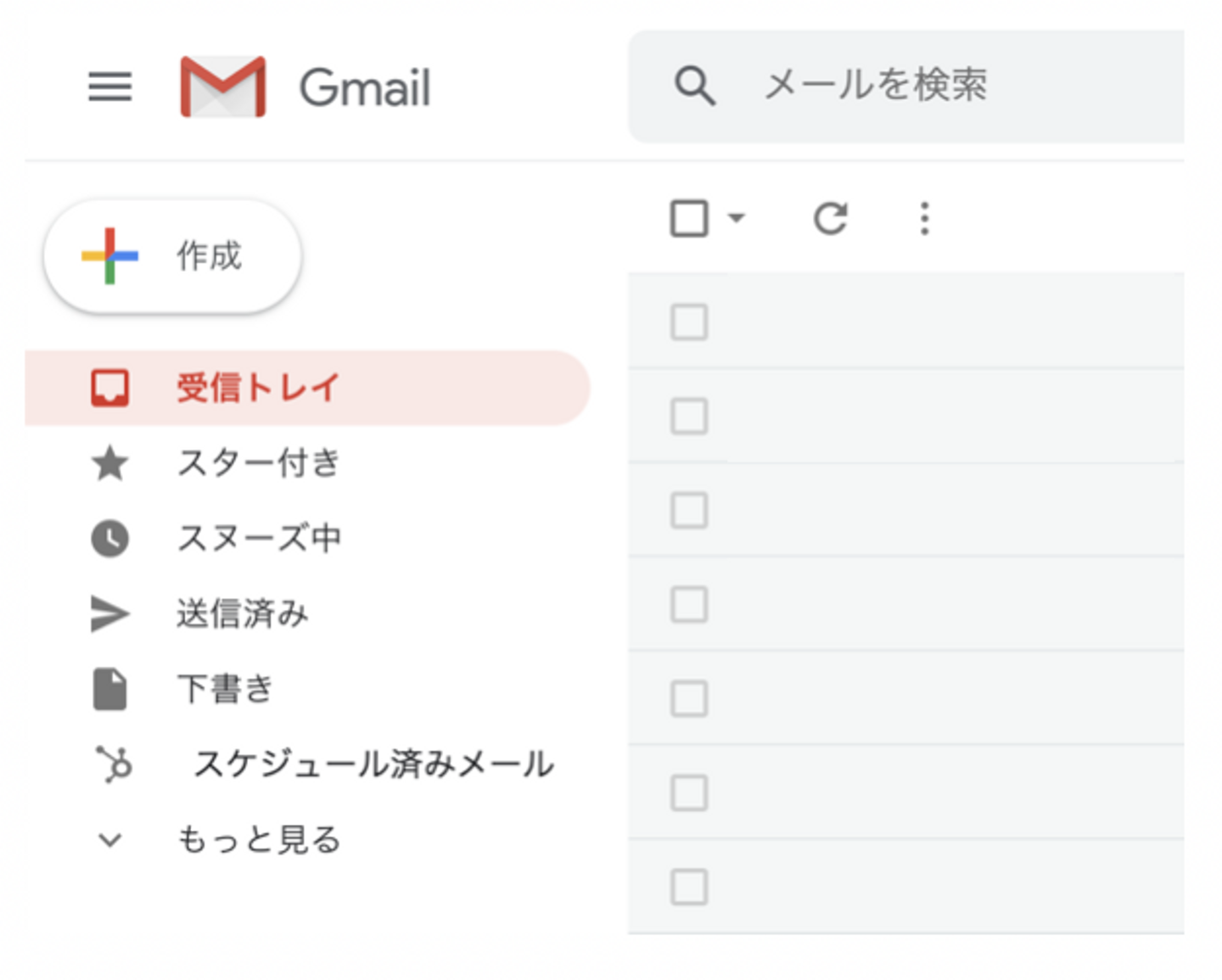Click the chevron next to もっと見る

pyautogui.click(x=110, y=840)
